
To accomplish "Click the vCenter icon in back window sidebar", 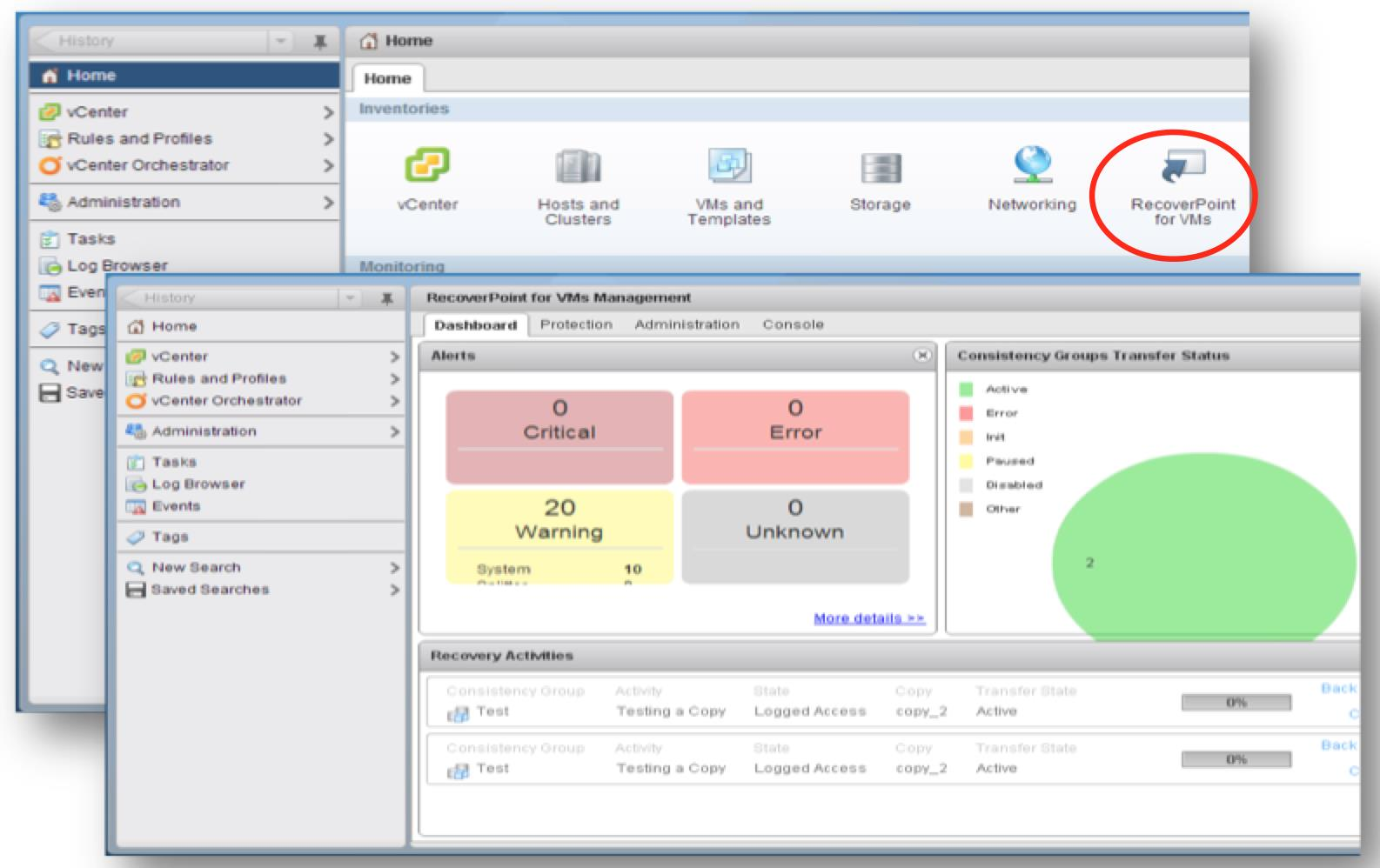I will [x=50, y=111].
